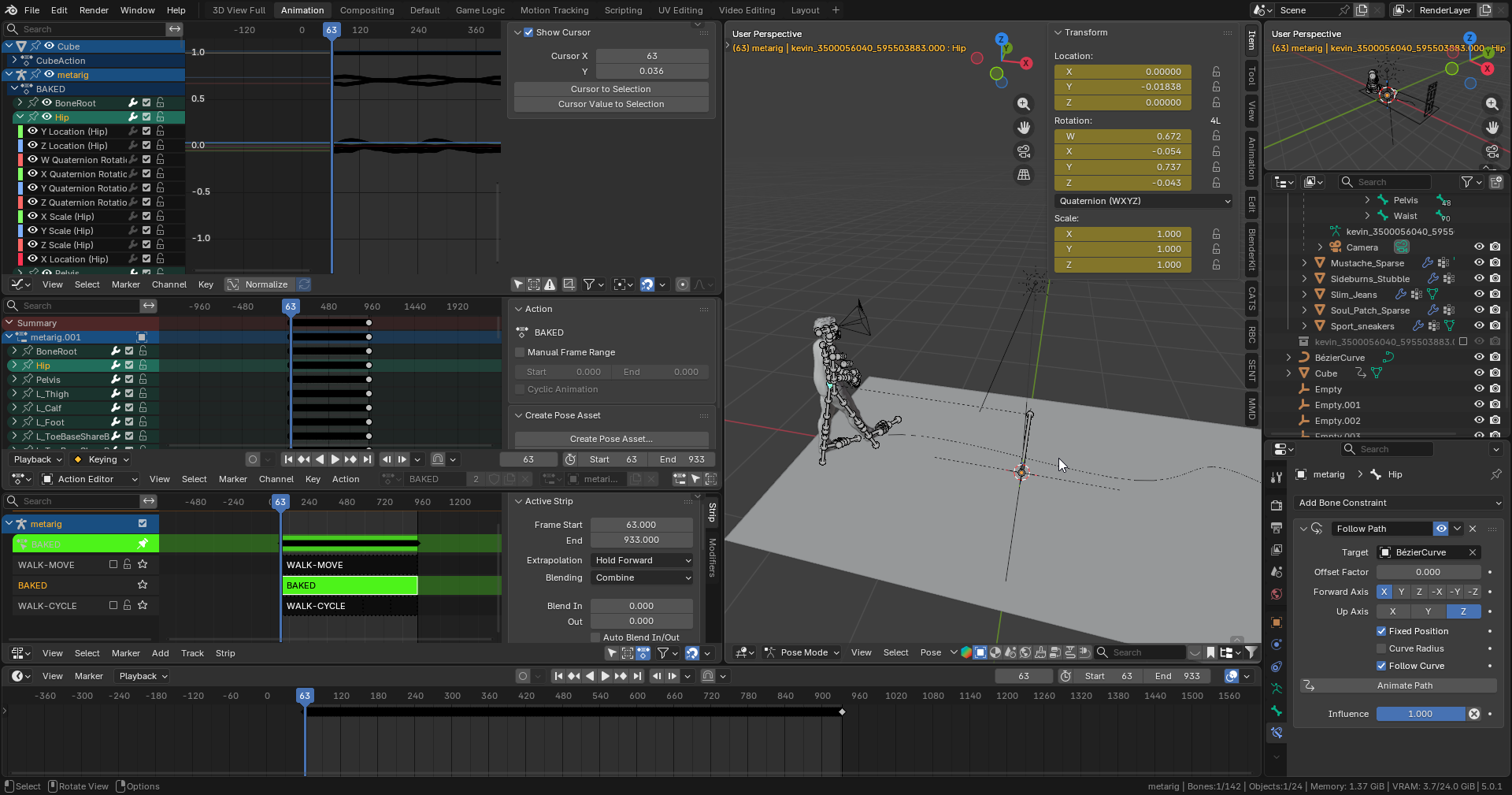Click the Cursor to Selection button
Image resolution: width=1512 pixels, height=795 pixels.
click(611, 89)
